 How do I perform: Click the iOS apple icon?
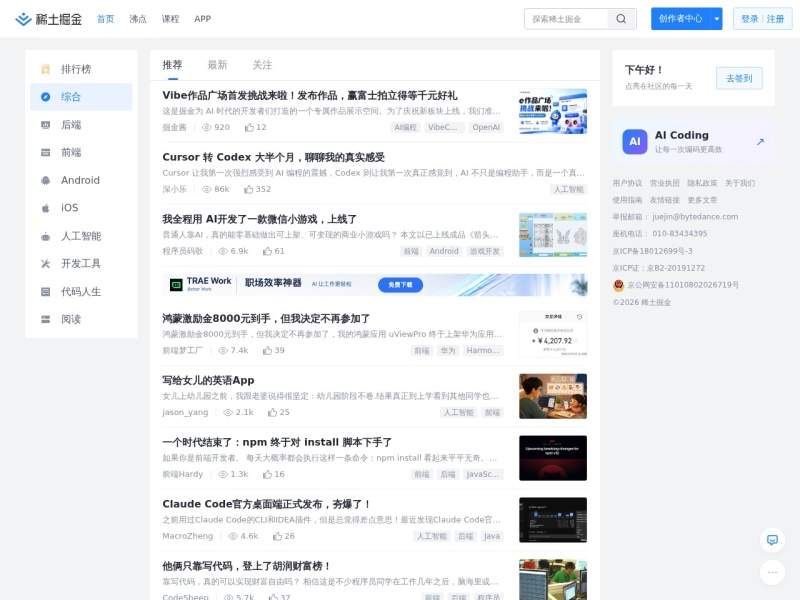pyautogui.click(x=45, y=208)
